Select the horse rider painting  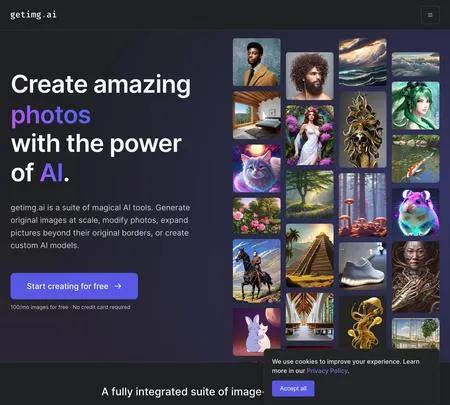(x=257, y=271)
